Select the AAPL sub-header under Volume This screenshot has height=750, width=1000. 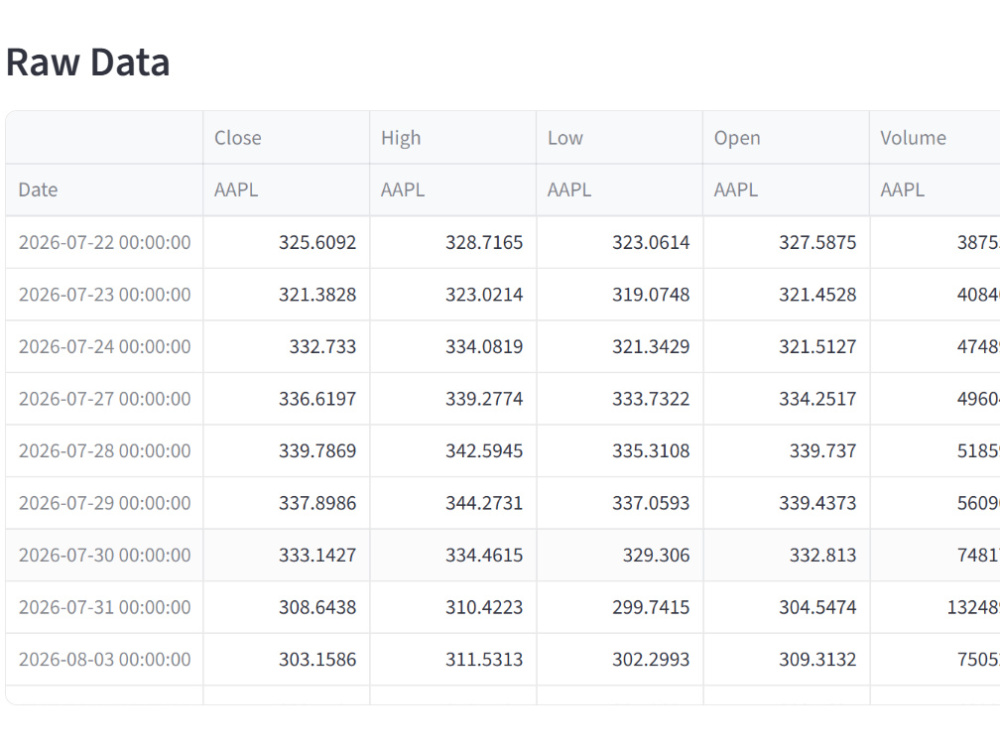tap(935, 190)
